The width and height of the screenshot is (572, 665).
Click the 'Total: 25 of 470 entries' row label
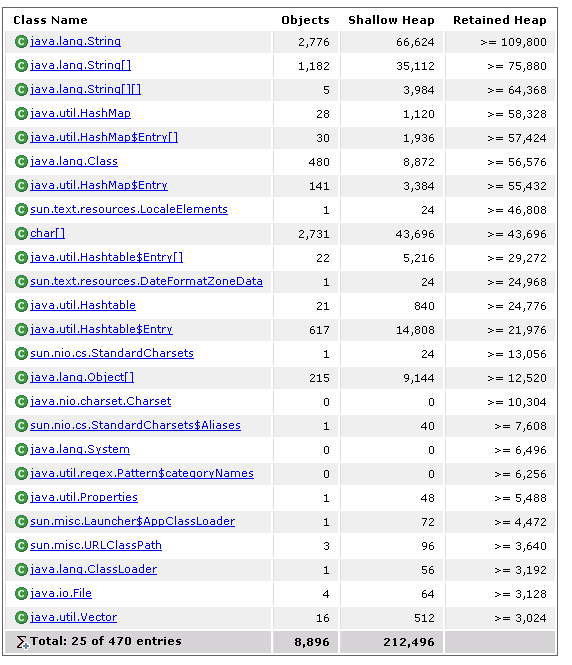coord(106,641)
